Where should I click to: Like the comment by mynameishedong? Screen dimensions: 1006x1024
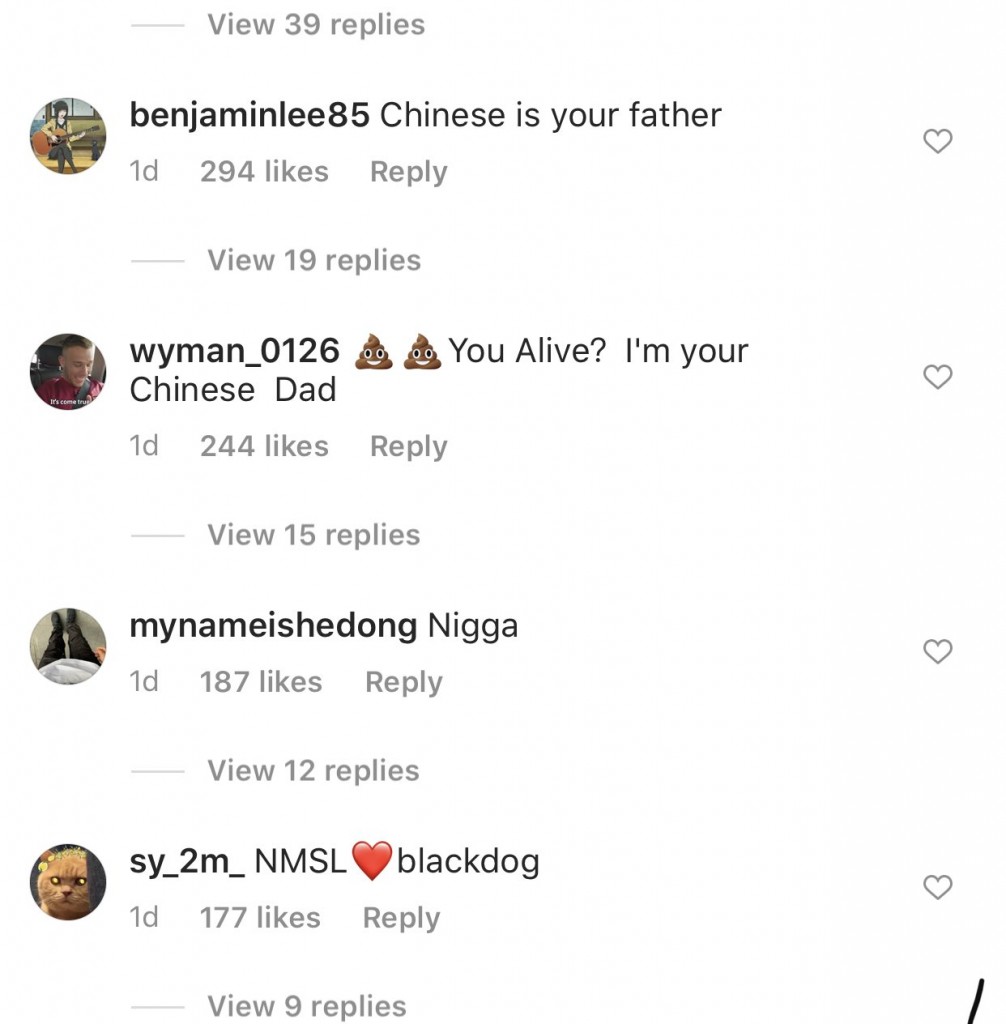(x=937, y=652)
